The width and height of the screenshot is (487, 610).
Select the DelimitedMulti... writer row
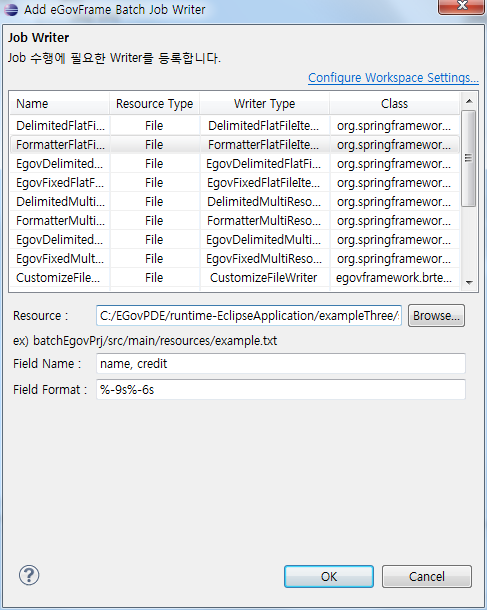235,202
